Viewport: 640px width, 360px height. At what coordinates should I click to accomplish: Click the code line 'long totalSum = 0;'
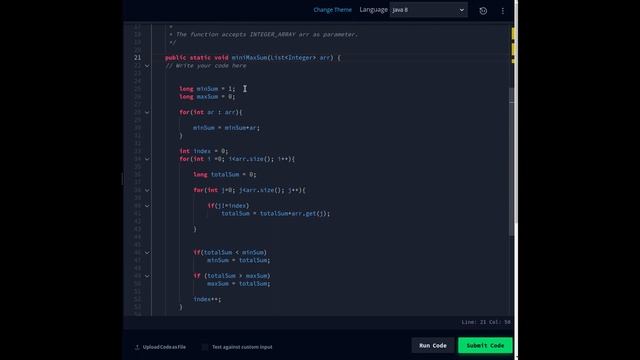click(x=225, y=175)
